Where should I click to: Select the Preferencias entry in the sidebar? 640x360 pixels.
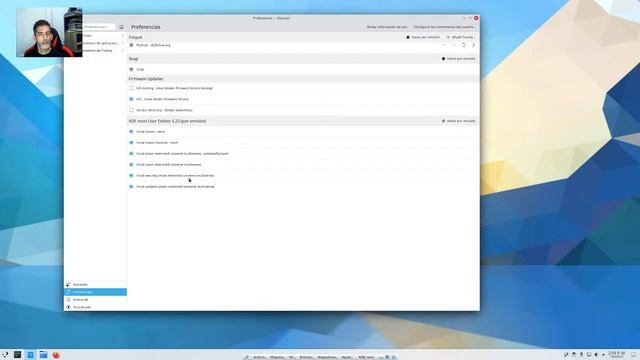(95, 292)
